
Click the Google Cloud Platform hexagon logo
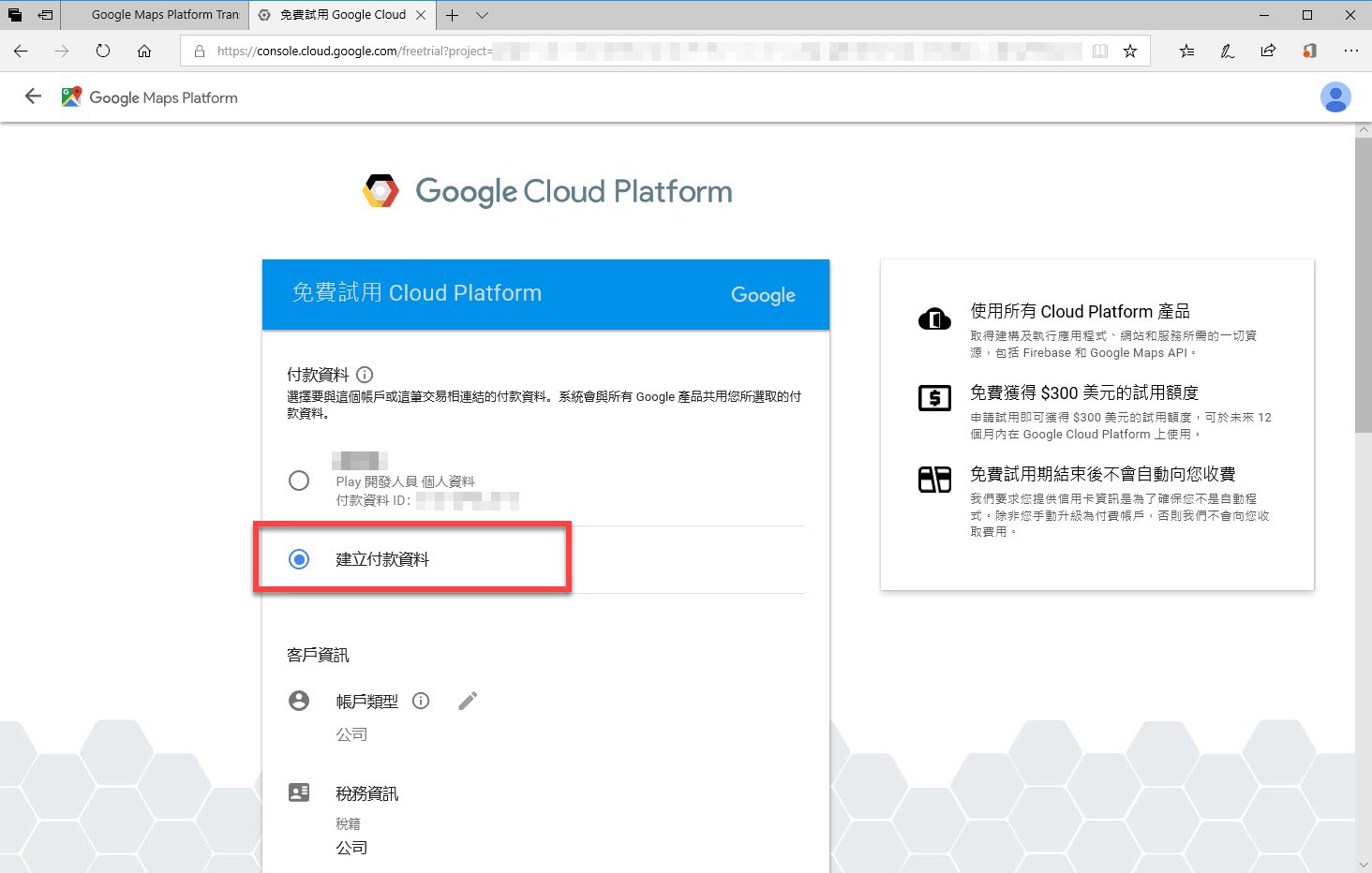tap(380, 191)
